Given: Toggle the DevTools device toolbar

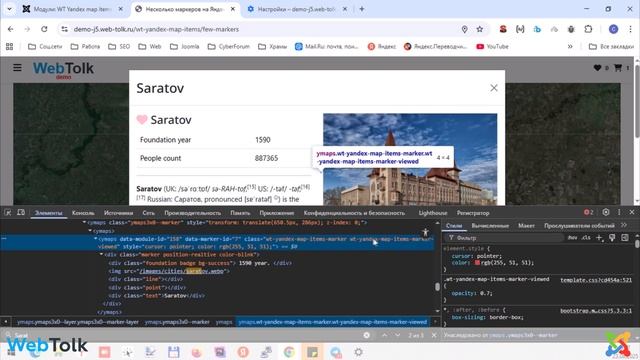Looking at the screenshot, I should [21, 213].
